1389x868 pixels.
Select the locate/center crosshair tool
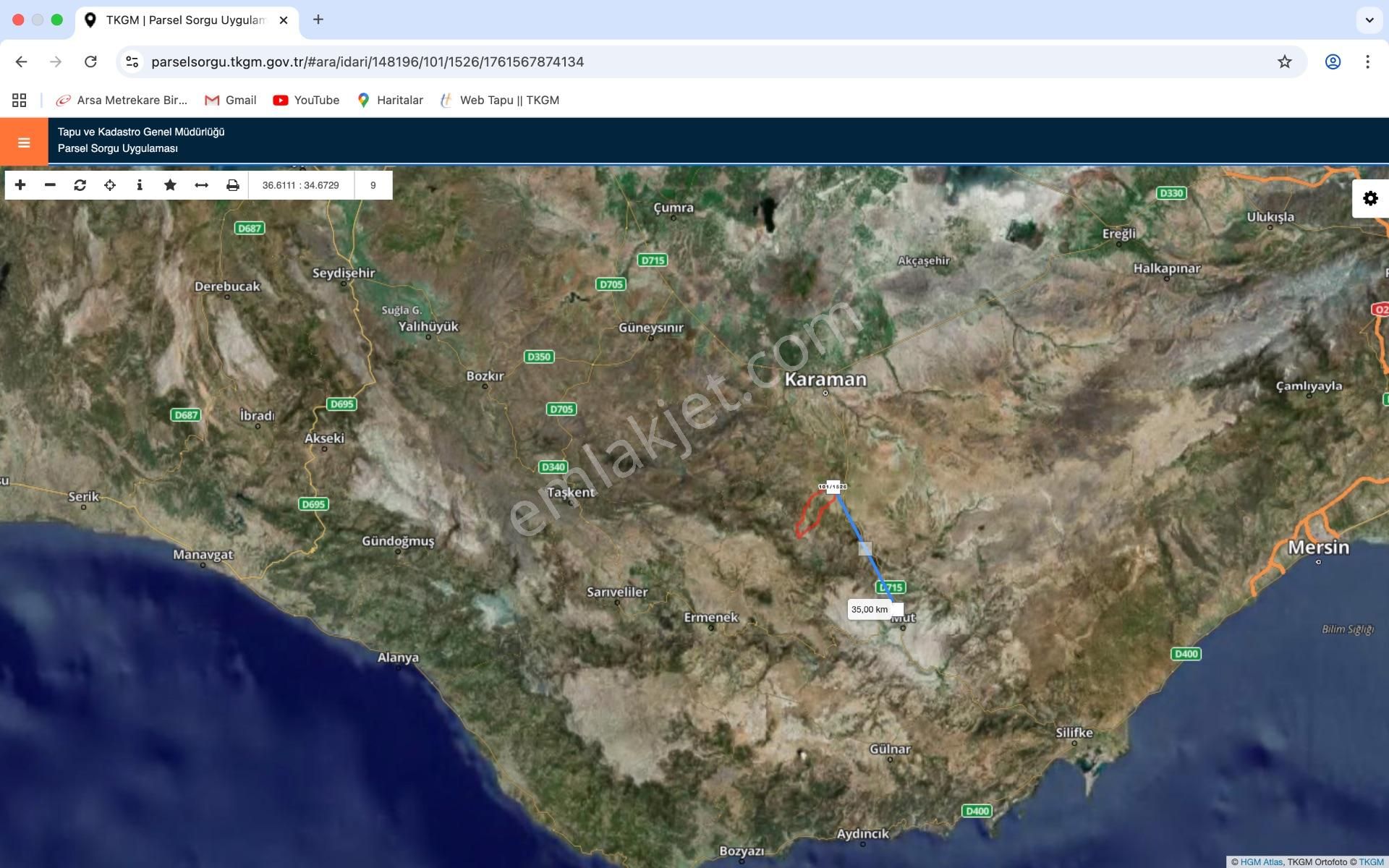tap(110, 184)
